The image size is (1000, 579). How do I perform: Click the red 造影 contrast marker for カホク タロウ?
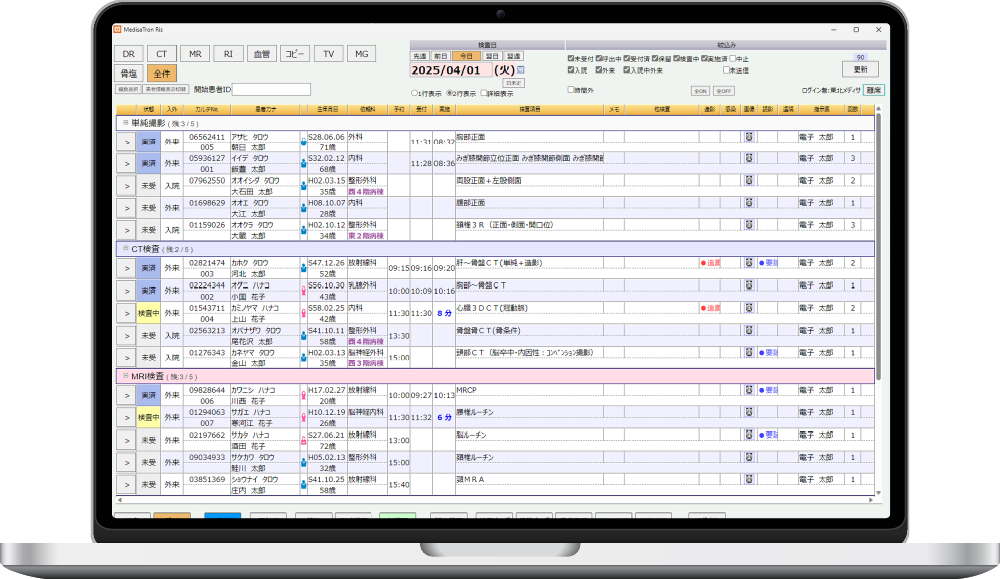(x=710, y=263)
